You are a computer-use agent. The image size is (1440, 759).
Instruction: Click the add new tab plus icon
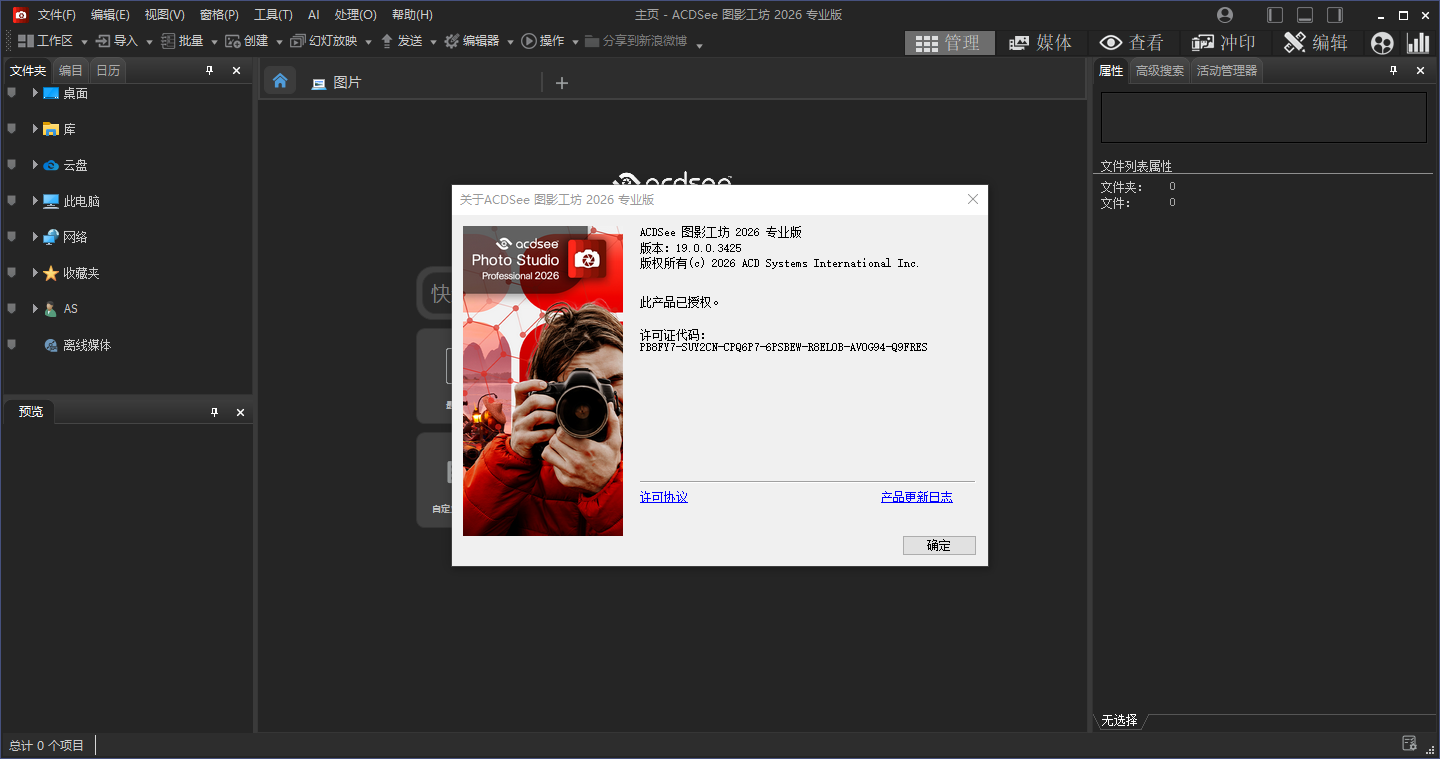click(562, 83)
